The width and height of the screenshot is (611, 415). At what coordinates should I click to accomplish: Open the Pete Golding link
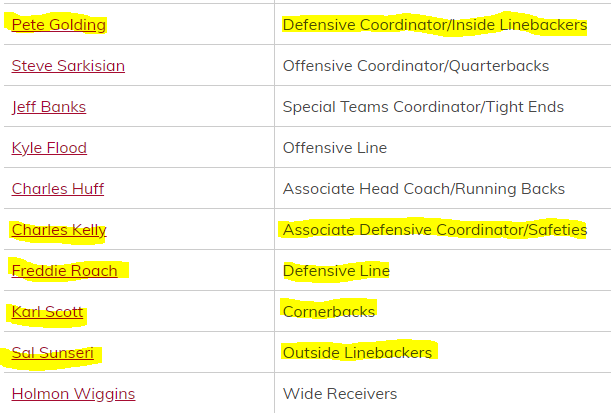(x=59, y=25)
